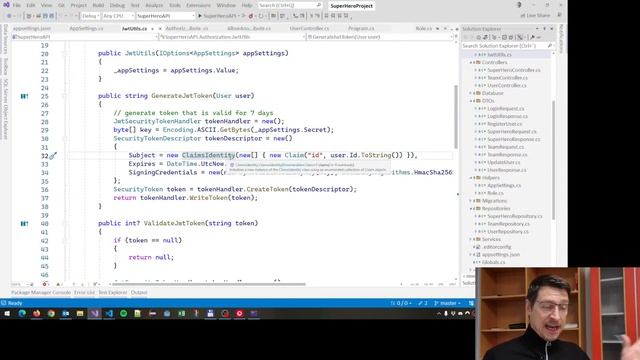
Task: Expand the Services folder
Action: coord(471,239)
